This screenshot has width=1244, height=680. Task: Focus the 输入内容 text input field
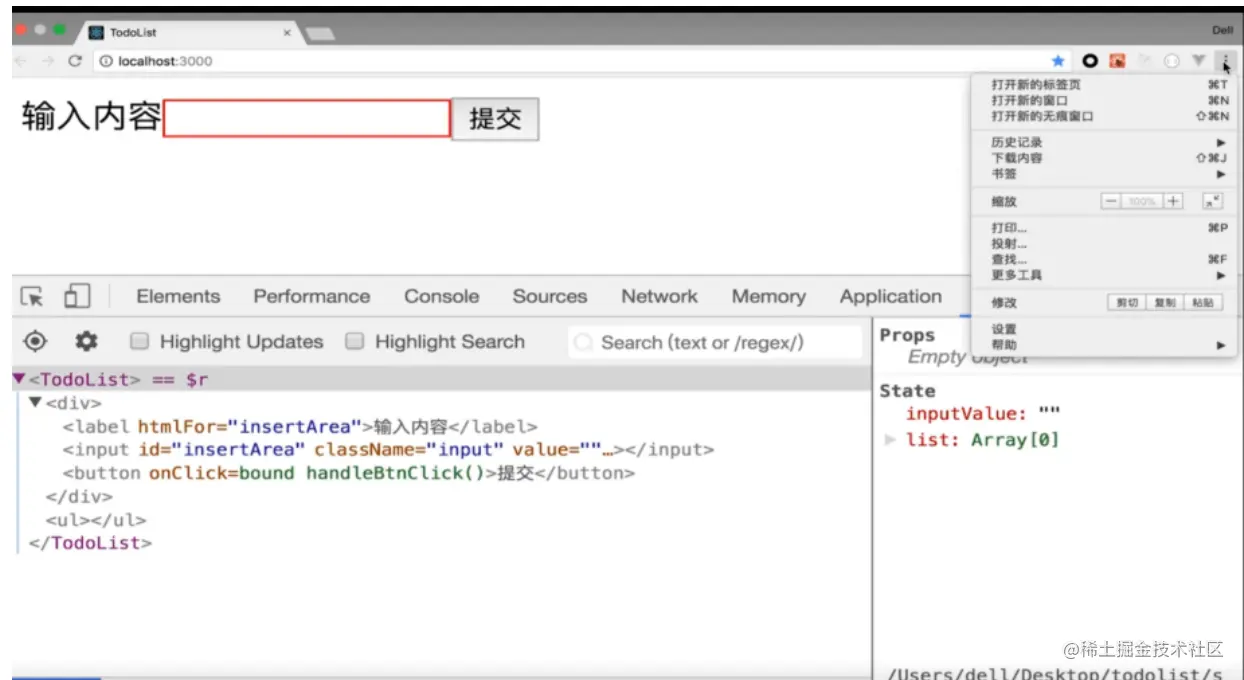(x=307, y=119)
